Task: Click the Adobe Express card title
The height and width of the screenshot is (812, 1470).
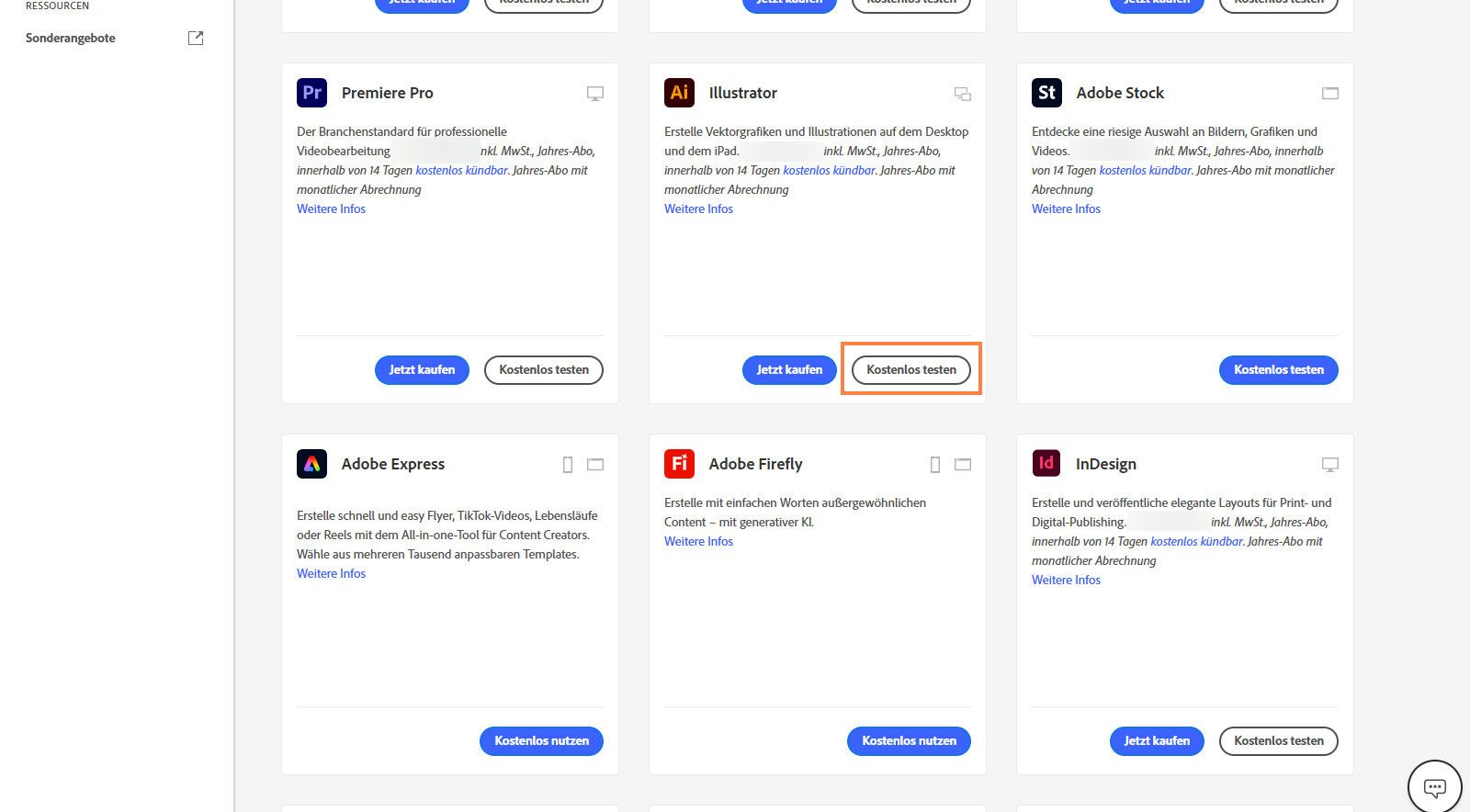Action: pos(393,464)
